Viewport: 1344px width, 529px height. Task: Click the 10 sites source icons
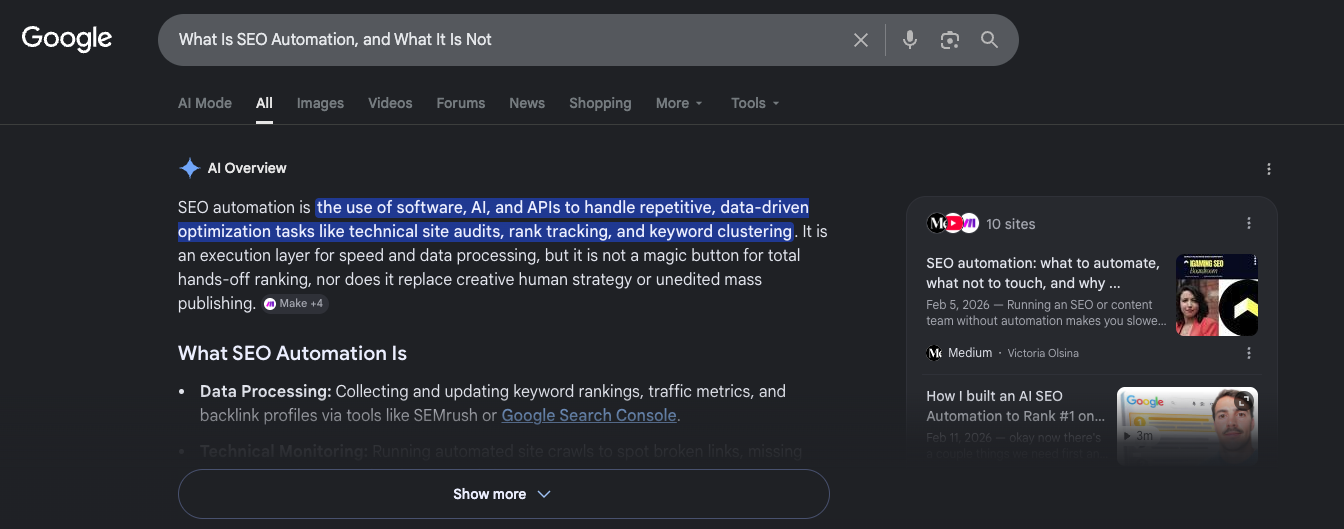tap(952, 223)
